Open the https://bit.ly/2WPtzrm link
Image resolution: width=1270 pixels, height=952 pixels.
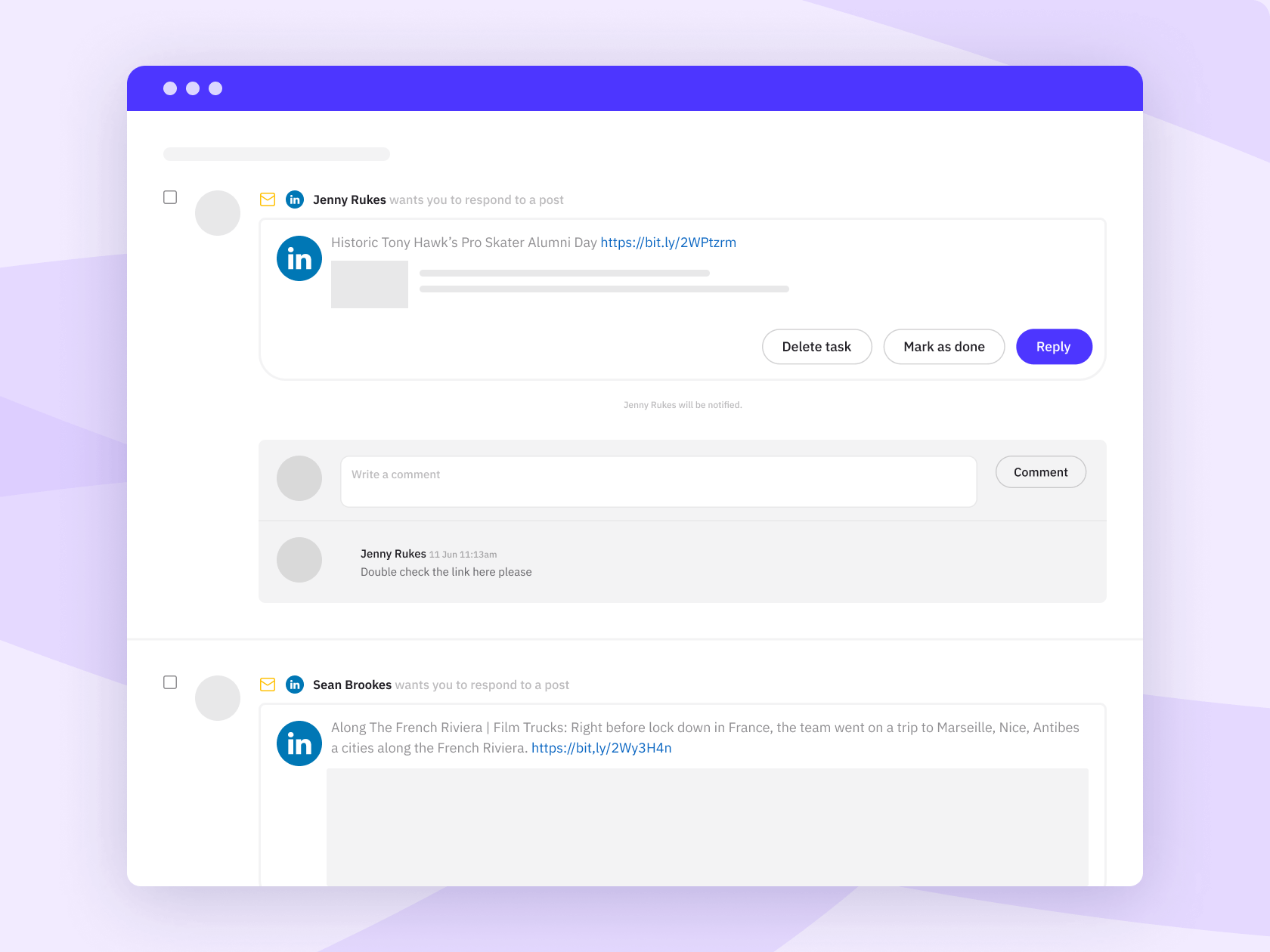coord(668,243)
